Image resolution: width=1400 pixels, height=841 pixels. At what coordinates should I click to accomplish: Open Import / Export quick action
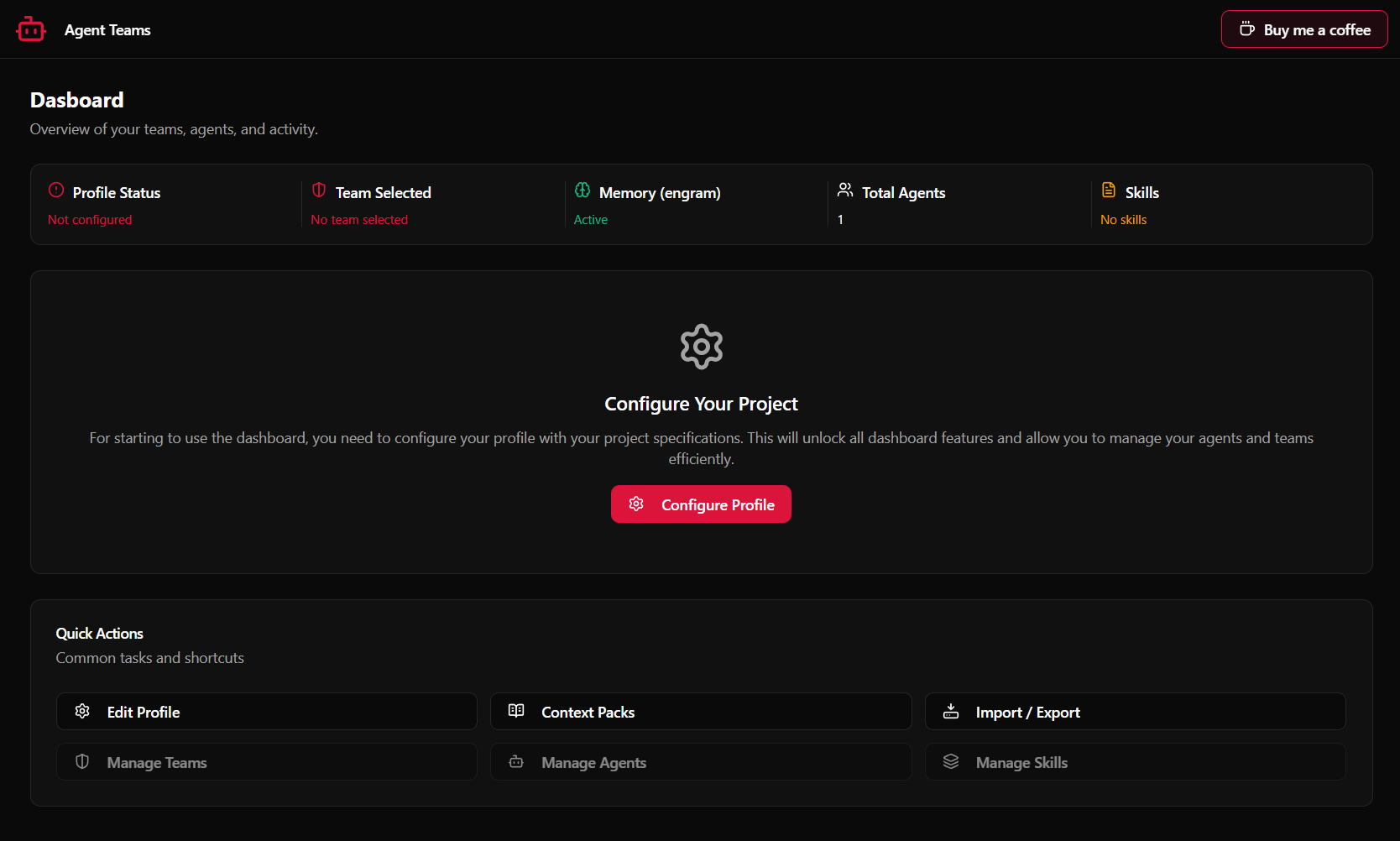click(1135, 712)
